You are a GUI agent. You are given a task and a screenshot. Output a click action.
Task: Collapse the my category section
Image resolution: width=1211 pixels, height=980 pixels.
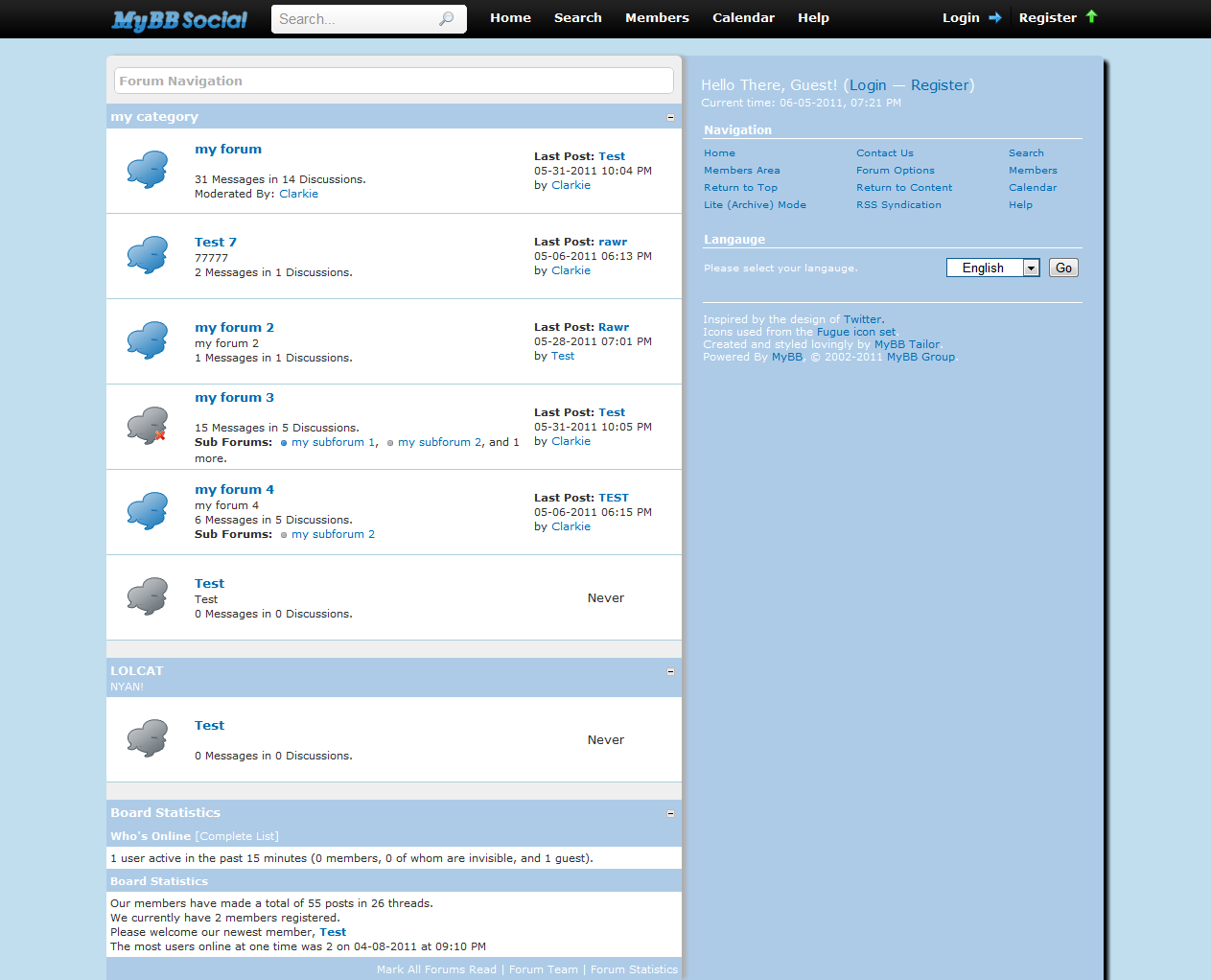tap(670, 117)
